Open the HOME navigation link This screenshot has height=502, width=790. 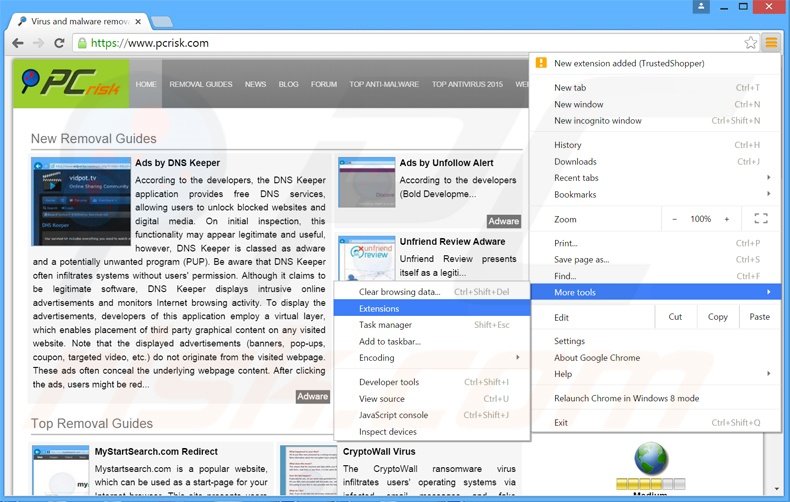146,84
